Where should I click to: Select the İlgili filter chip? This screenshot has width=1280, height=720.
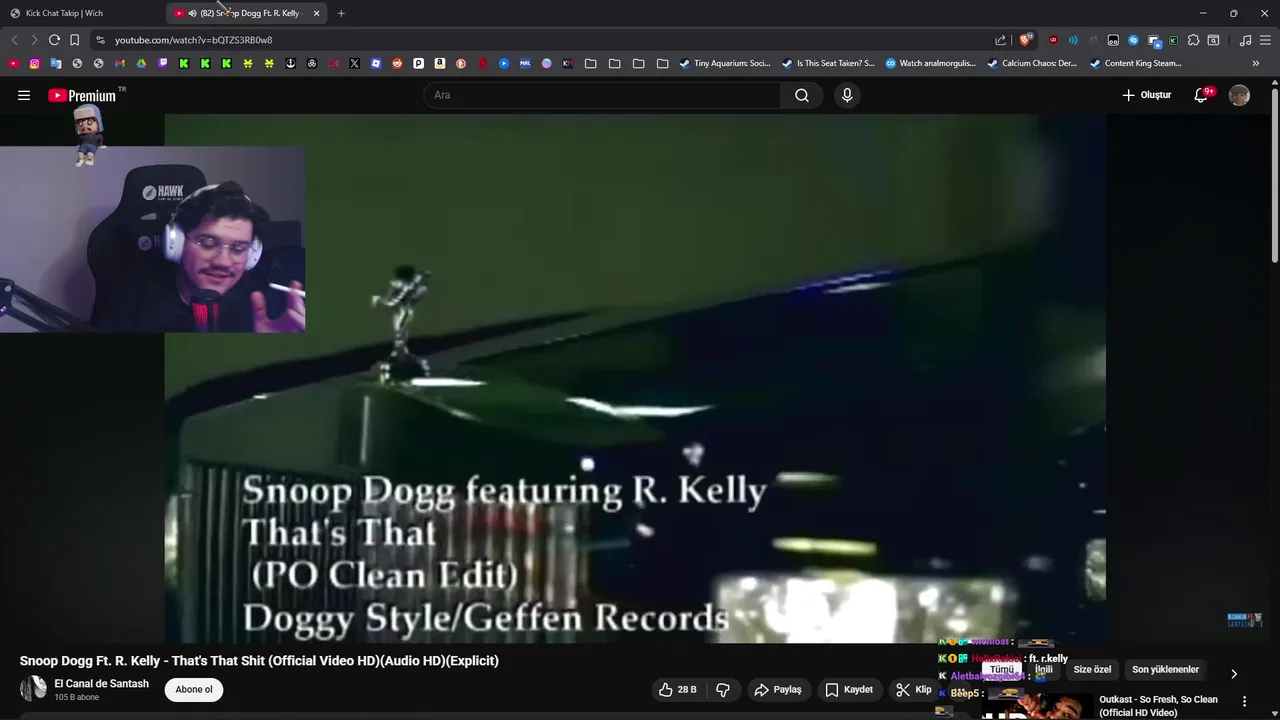pos(1044,670)
